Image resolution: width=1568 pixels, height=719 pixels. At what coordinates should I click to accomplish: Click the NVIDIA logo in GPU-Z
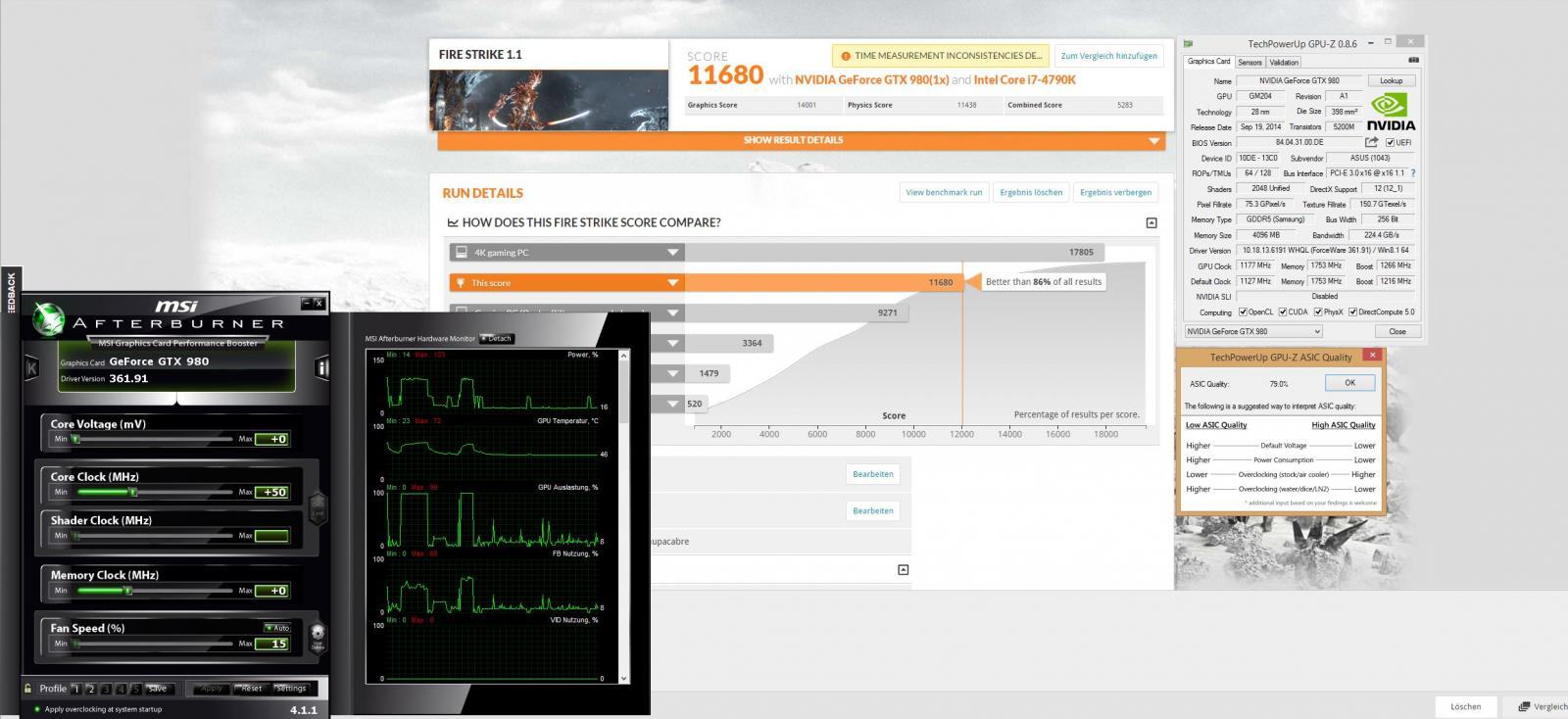[x=1392, y=112]
